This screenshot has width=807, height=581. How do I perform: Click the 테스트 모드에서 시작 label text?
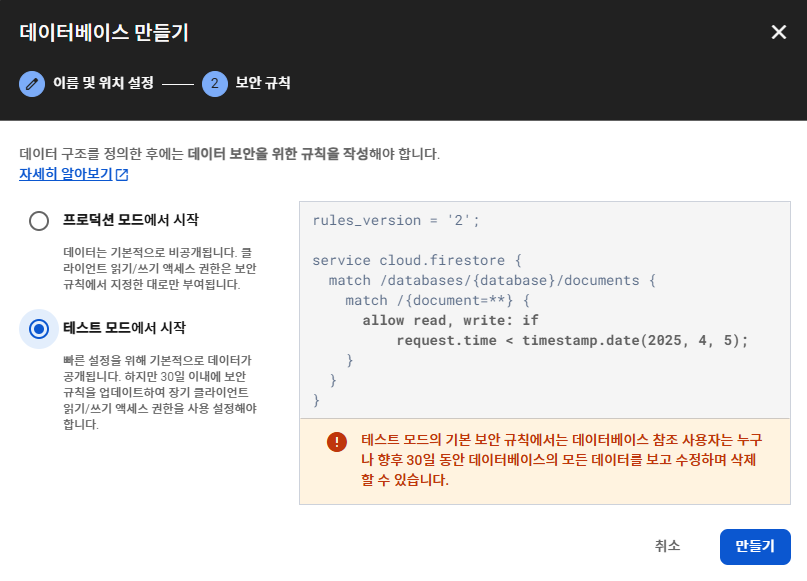[x=125, y=328]
